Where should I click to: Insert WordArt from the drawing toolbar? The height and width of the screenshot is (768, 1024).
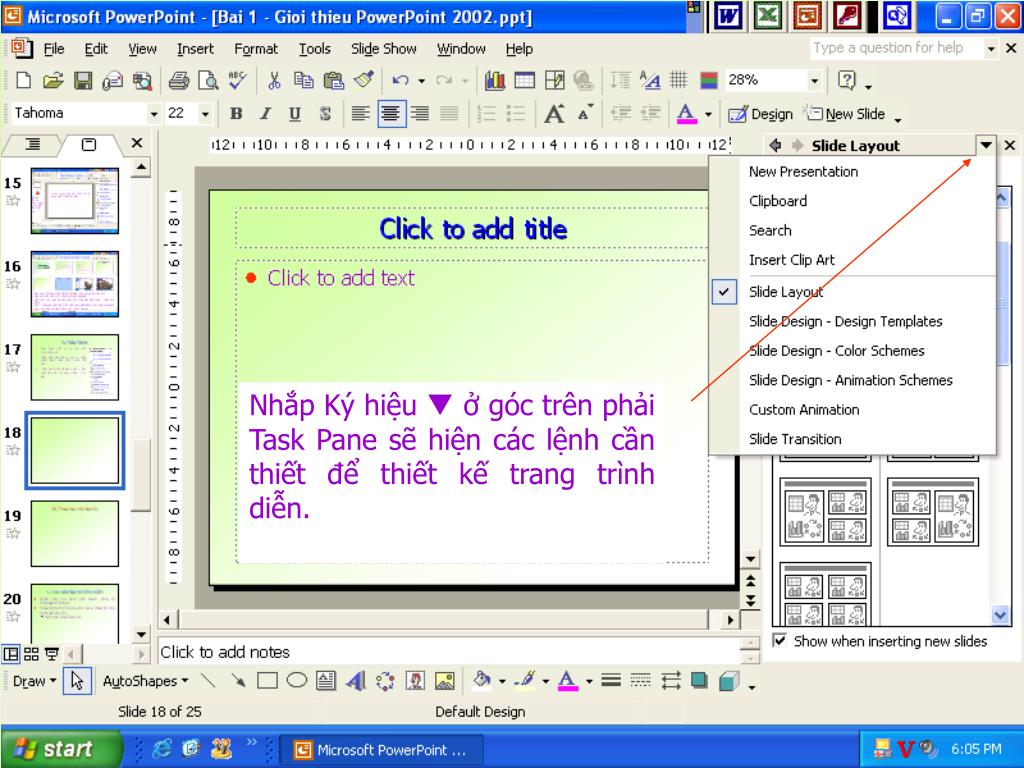[x=355, y=681]
